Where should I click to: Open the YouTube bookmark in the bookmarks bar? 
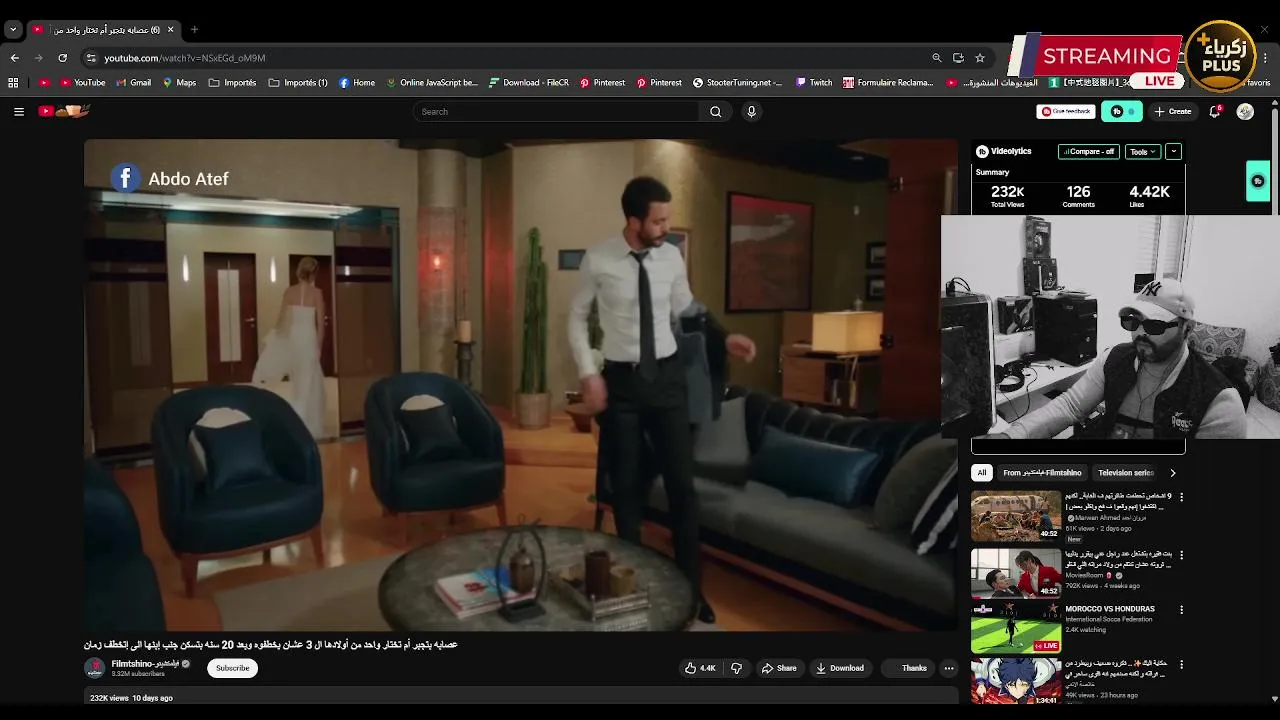(x=82, y=83)
